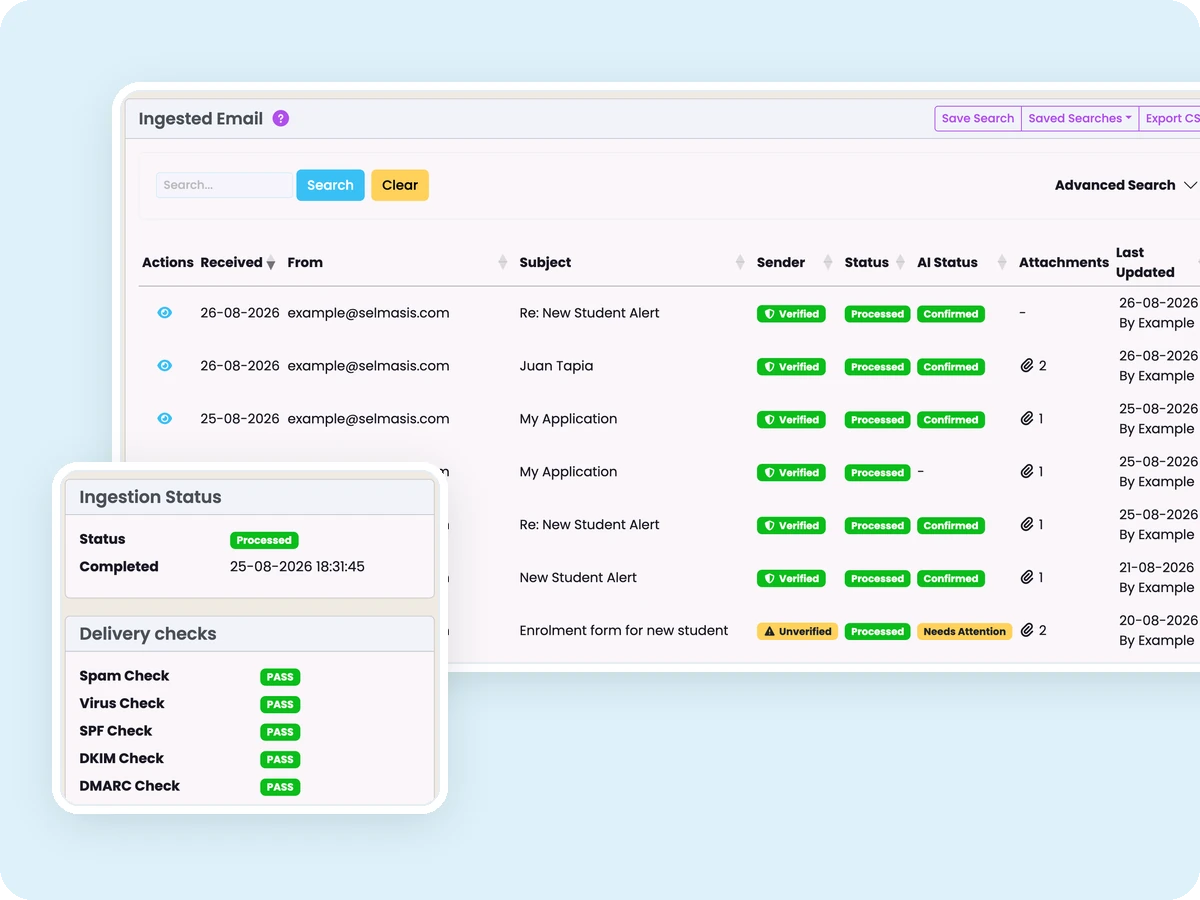
Task: Click paperclip icon in New Student Alert row
Action: (x=1027, y=578)
